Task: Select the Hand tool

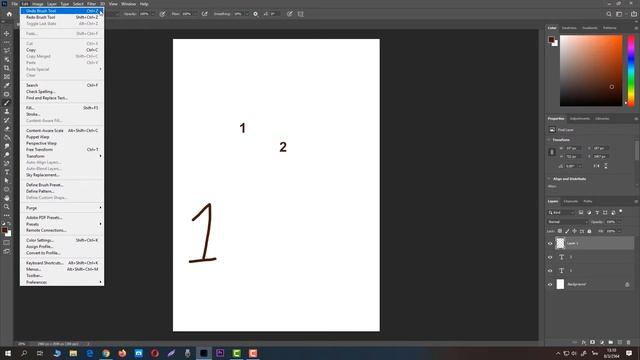Action: [7, 198]
